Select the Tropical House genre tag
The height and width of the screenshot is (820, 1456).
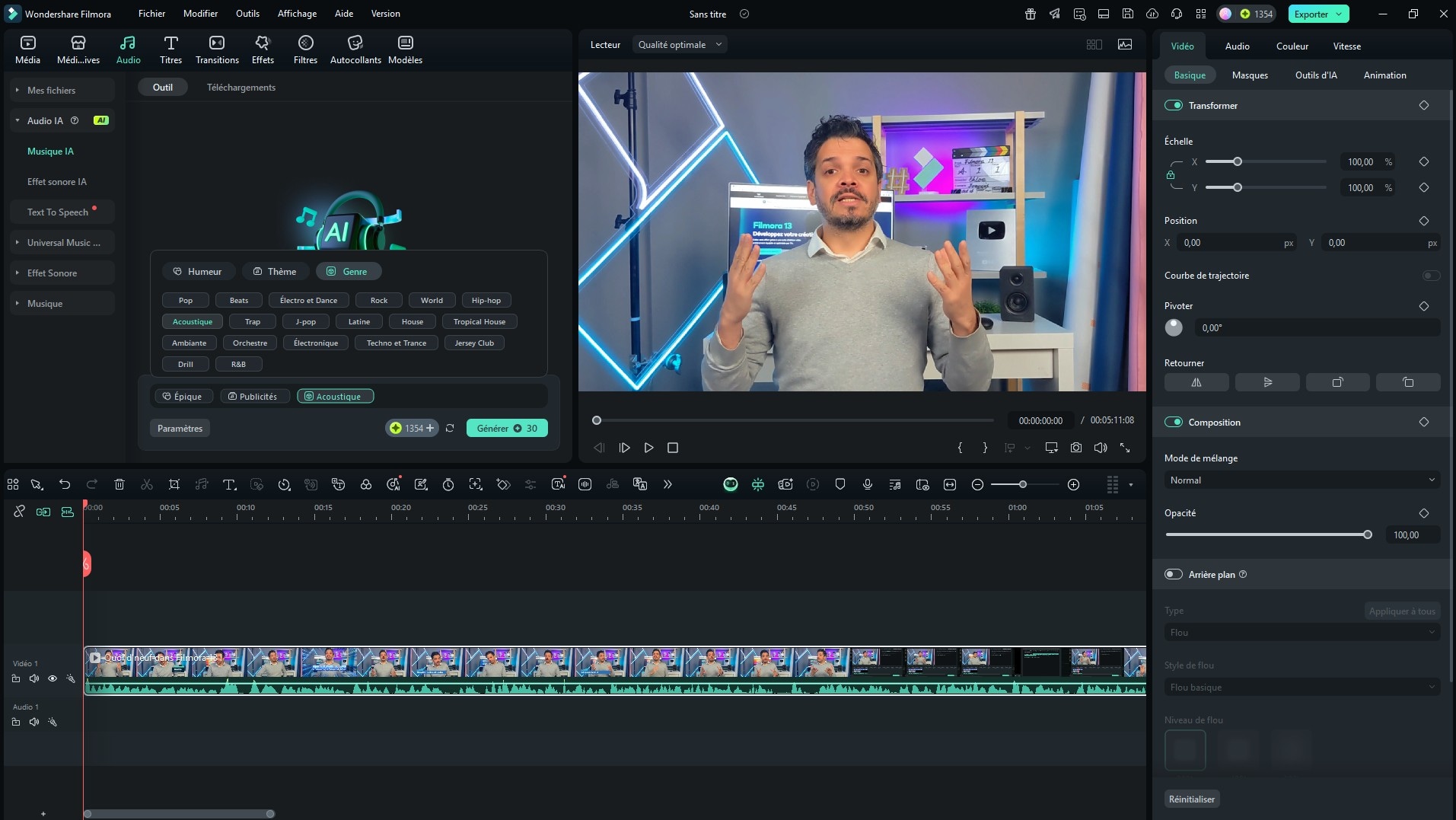point(479,321)
